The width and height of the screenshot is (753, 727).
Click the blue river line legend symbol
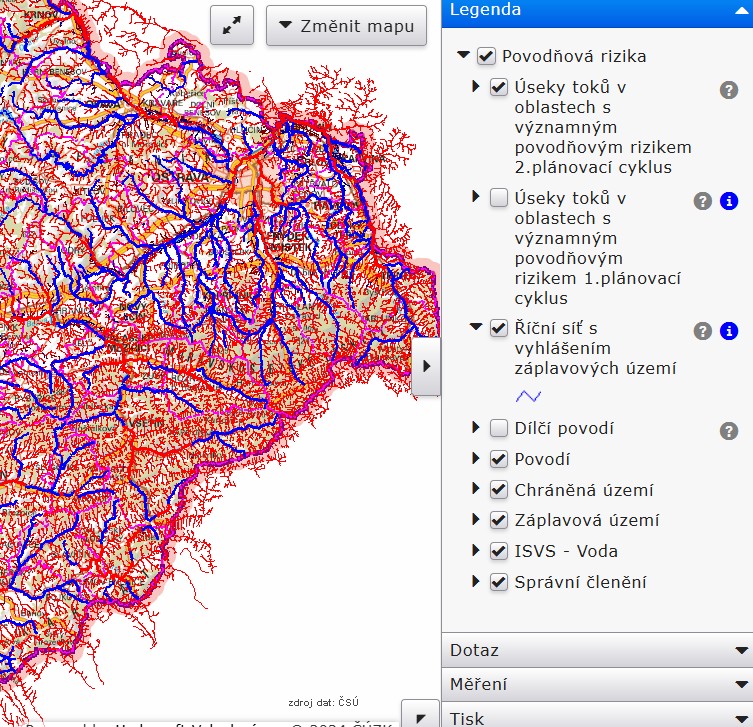pyautogui.click(x=528, y=396)
